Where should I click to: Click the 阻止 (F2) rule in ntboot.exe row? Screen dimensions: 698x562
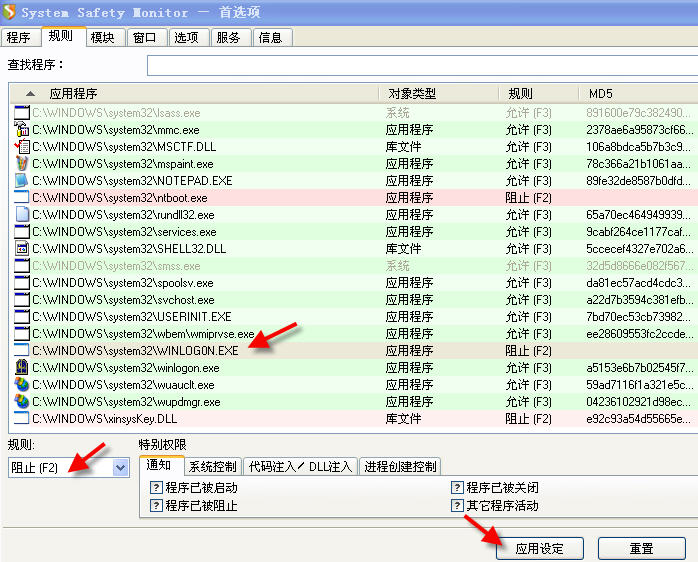(528, 198)
